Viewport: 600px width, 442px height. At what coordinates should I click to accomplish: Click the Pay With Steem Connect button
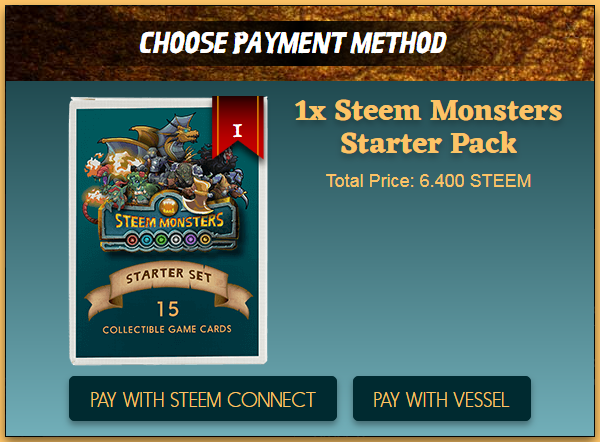pyautogui.click(x=203, y=399)
